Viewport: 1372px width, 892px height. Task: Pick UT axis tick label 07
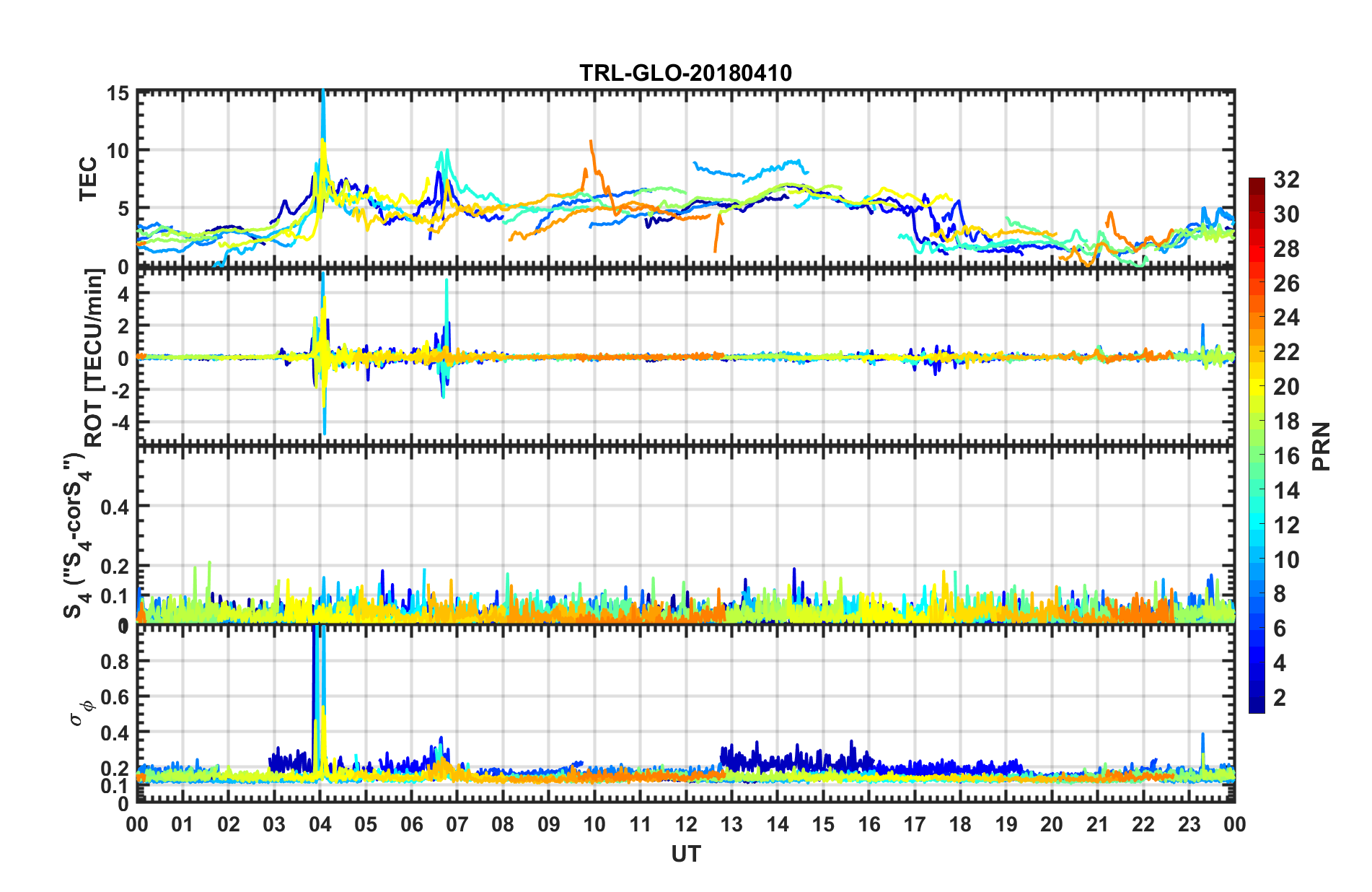tap(457, 824)
